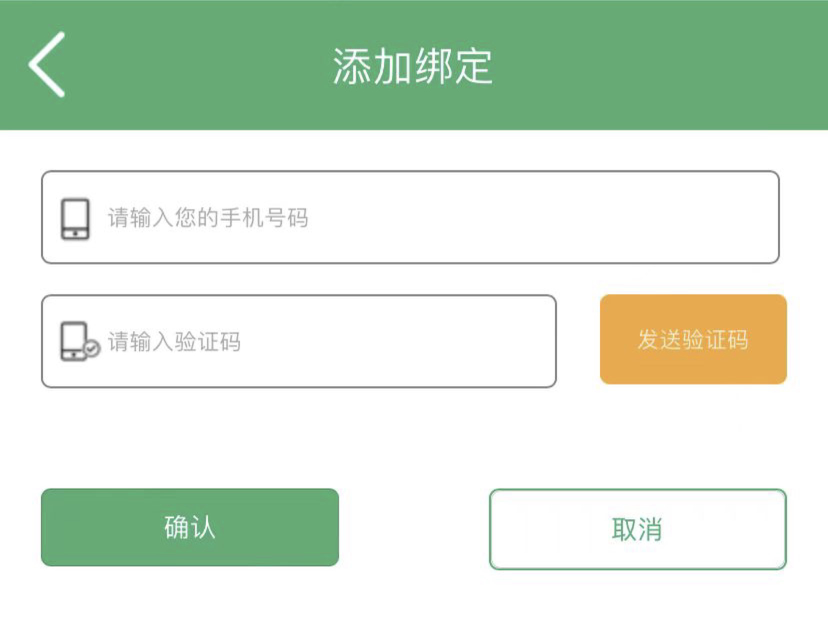
Task: Confirm binding with the green 确认 button
Action: click(x=190, y=527)
